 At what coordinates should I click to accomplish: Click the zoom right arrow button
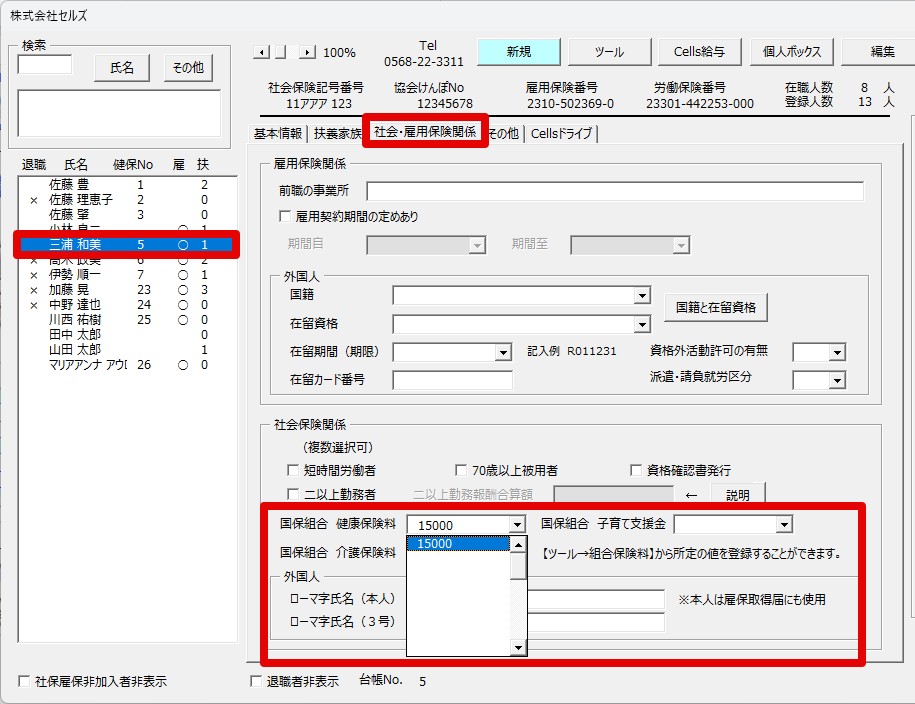coord(308,53)
